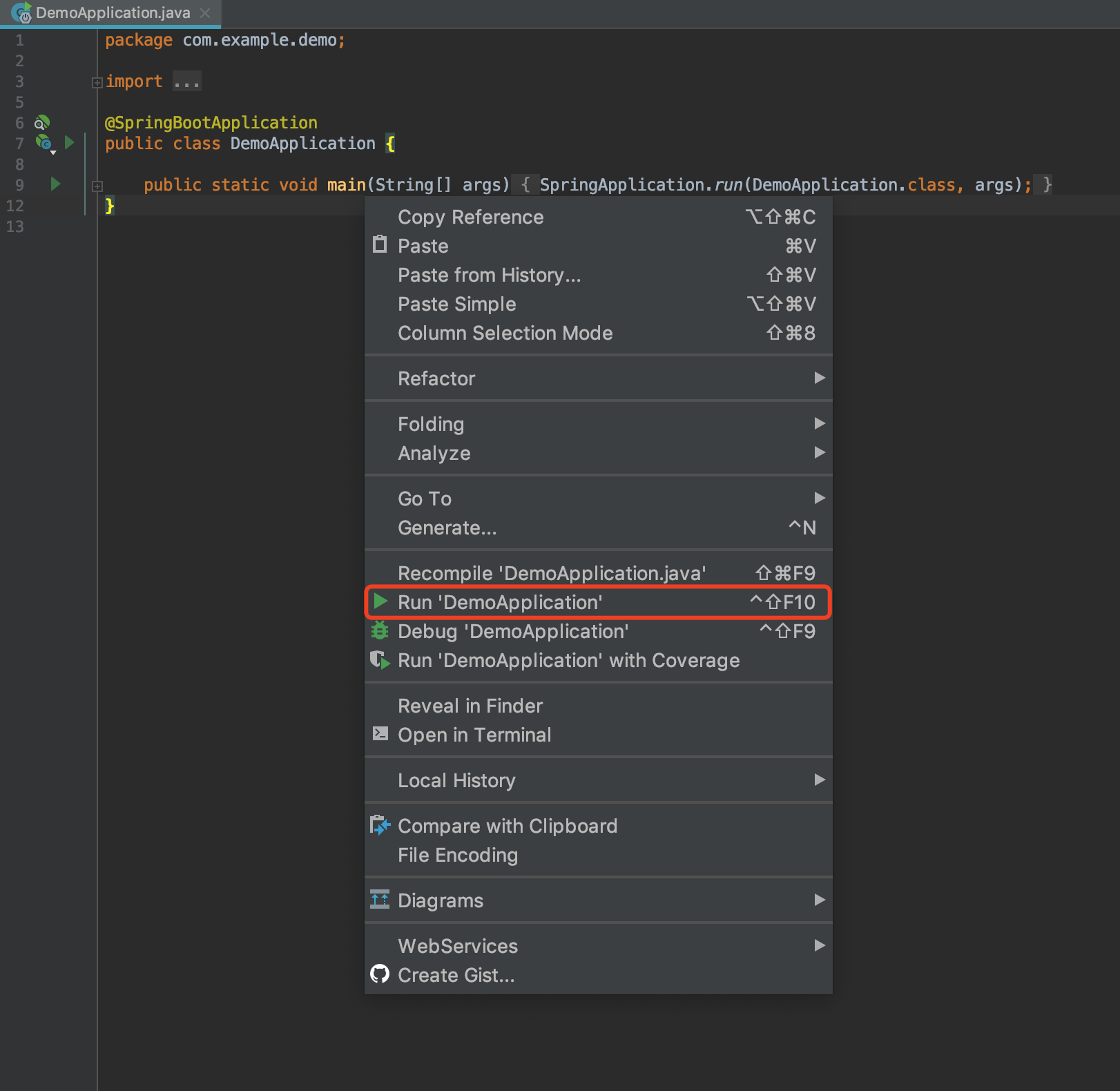
Task: Choose Recompile 'DemoApplication.java'
Action: coord(552,573)
